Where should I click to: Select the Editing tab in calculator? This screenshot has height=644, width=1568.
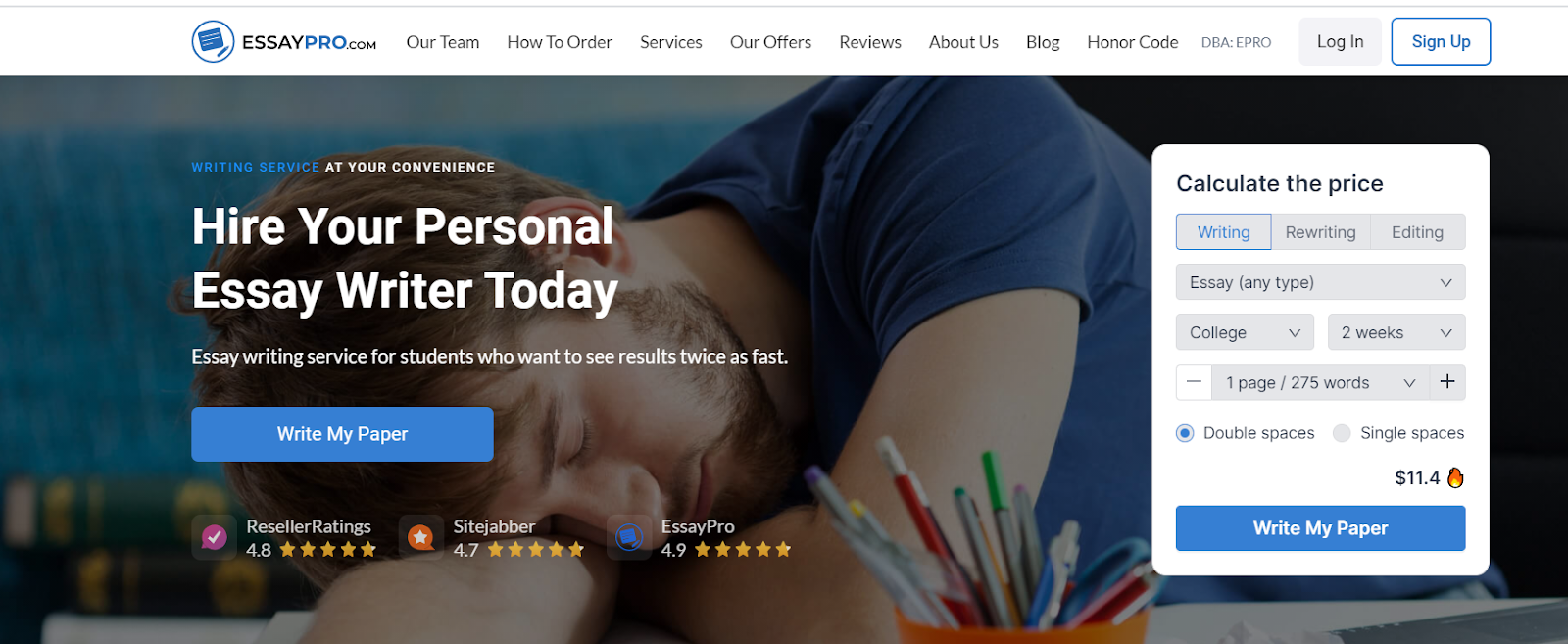(x=1417, y=232)
